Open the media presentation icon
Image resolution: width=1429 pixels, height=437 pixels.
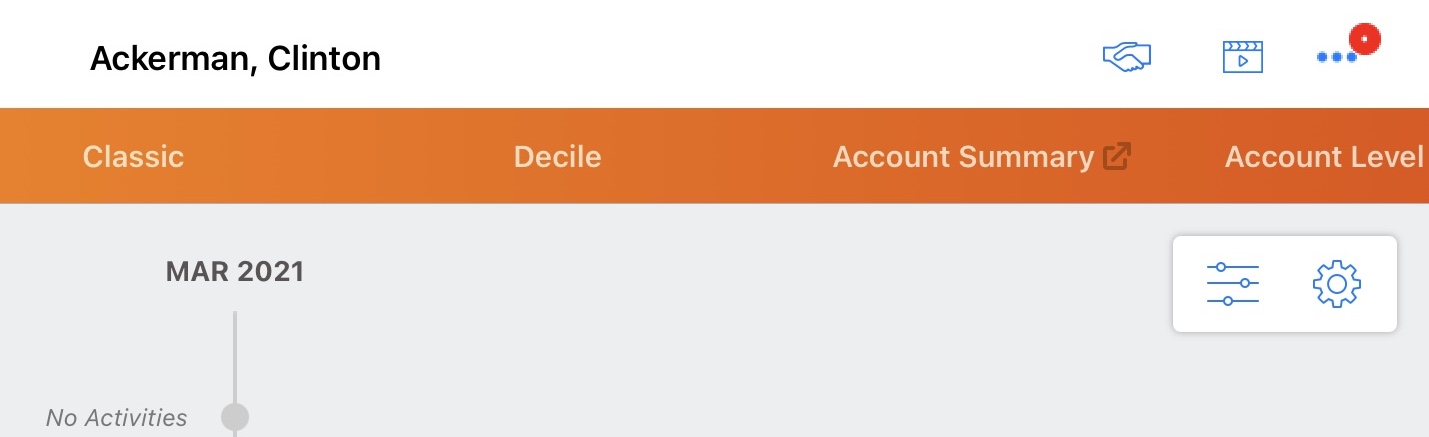click(1243, 57)
